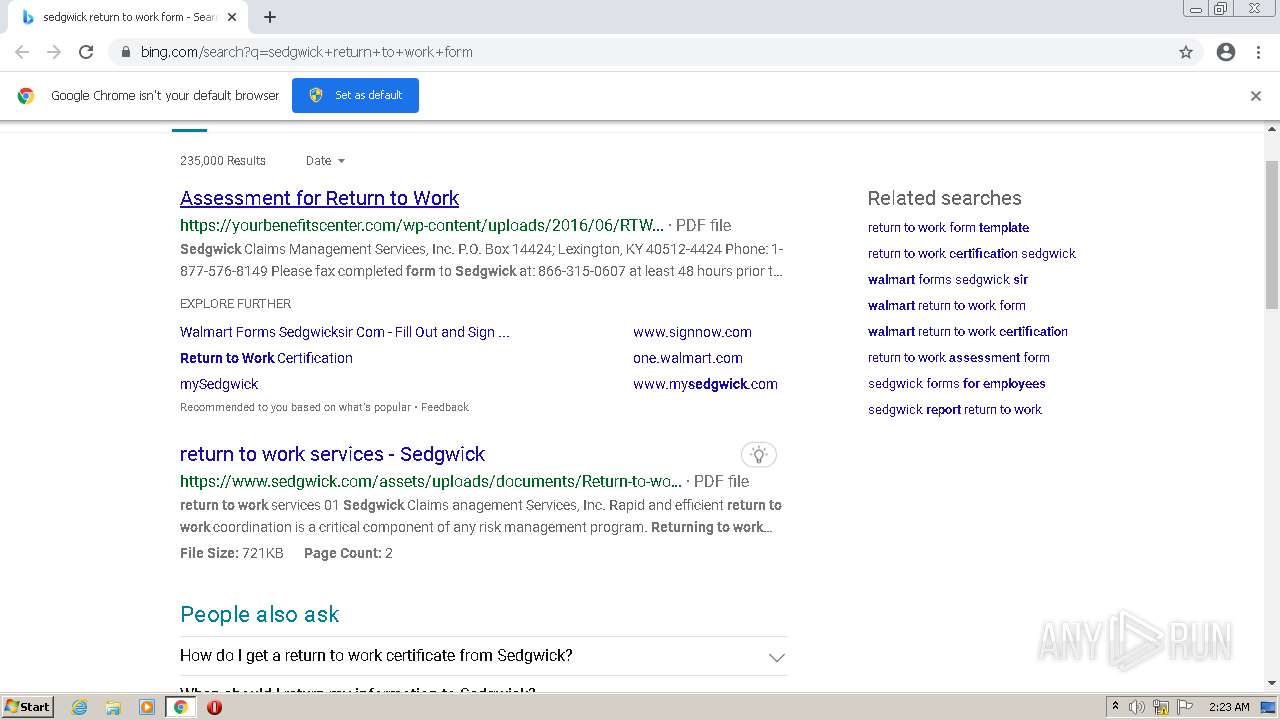The width and height of the screenshot is (1280, 720).
Task: Open the Chrome profile avatar menu
Action: 1226,52
